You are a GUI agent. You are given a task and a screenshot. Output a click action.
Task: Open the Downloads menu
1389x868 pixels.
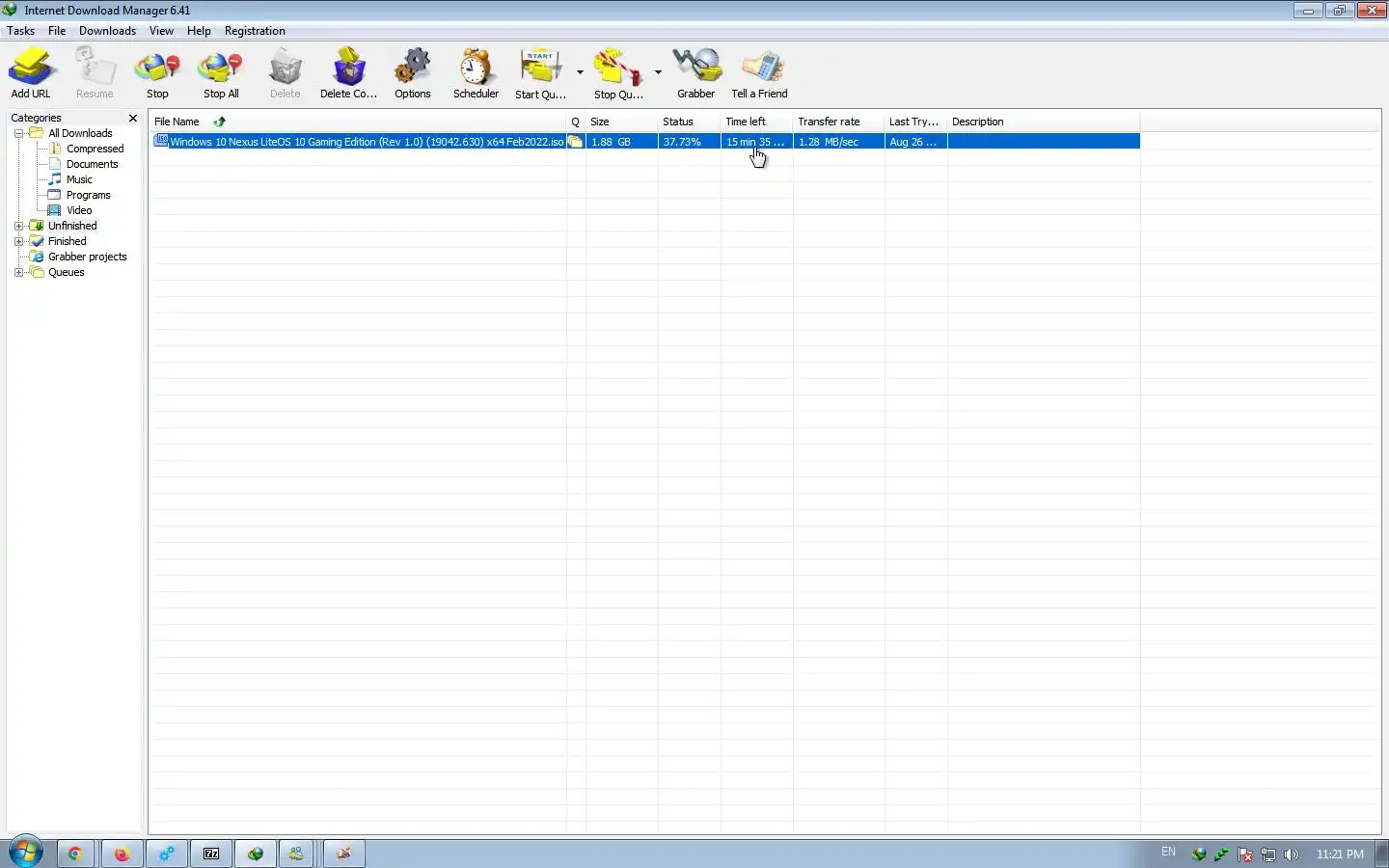click(107, 31)
